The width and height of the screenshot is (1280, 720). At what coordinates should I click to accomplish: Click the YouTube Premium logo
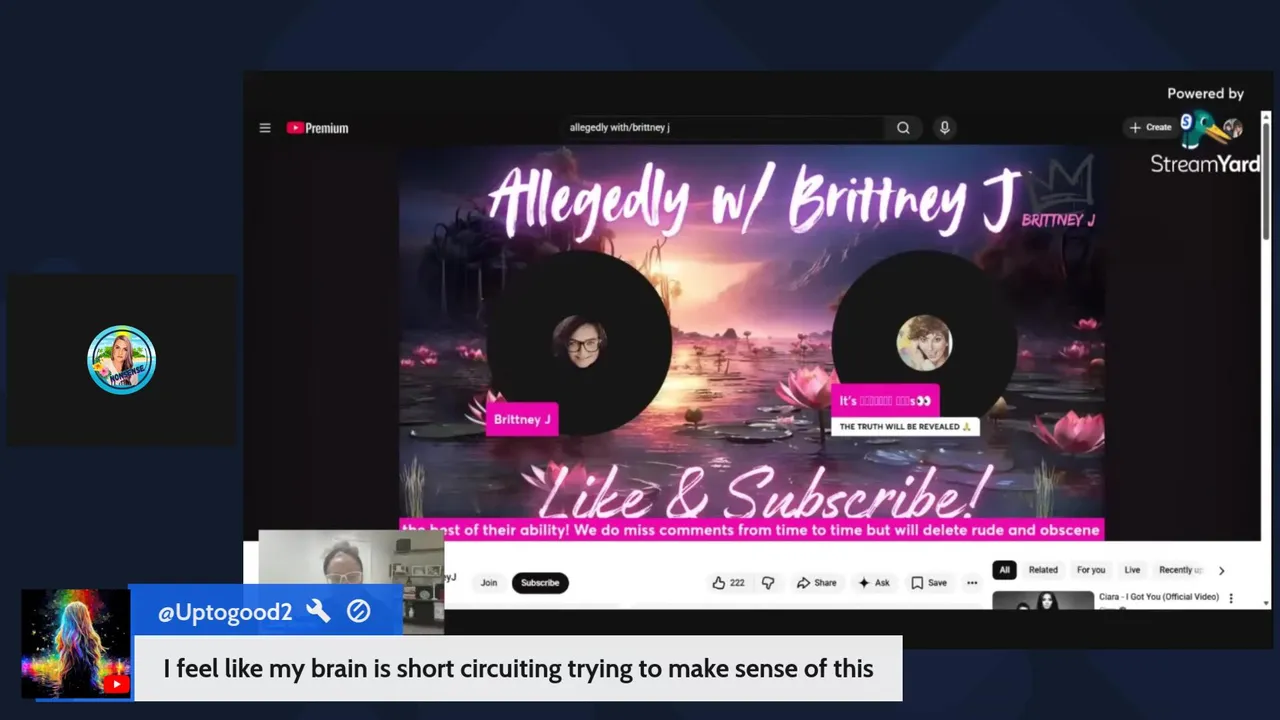coord(317,128)
